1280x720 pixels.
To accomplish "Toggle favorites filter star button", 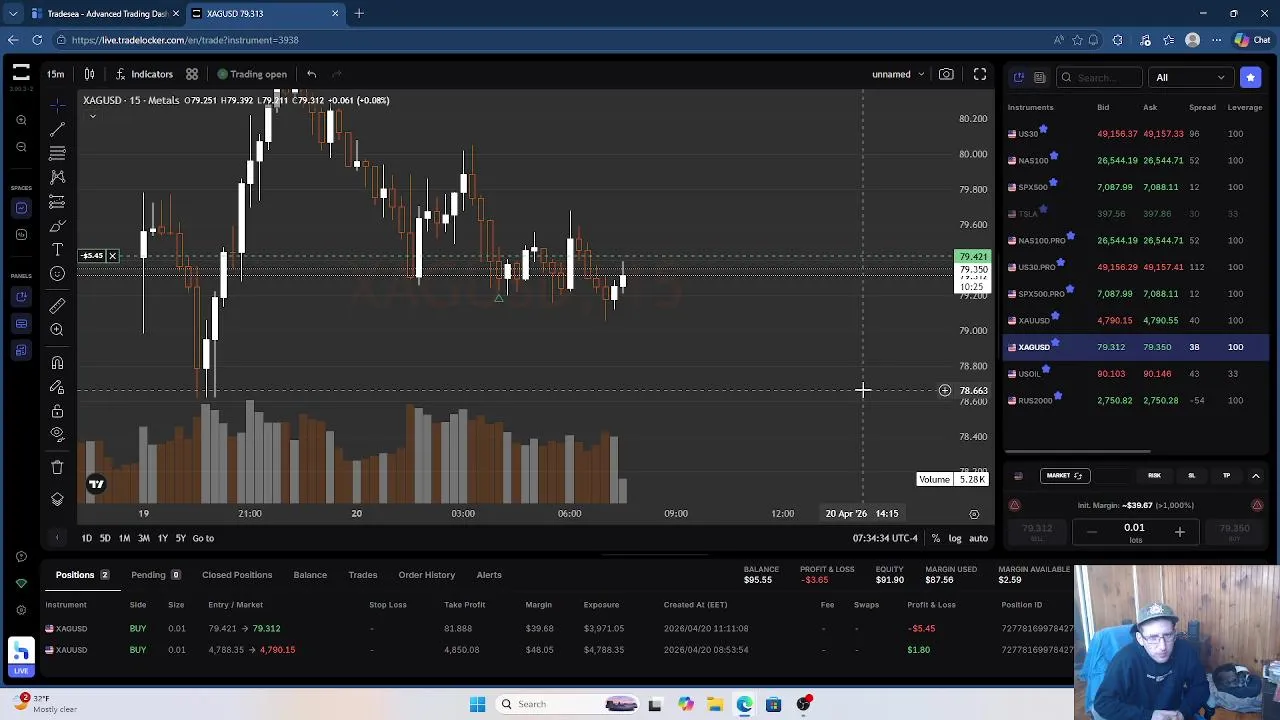I will 1250,77.
